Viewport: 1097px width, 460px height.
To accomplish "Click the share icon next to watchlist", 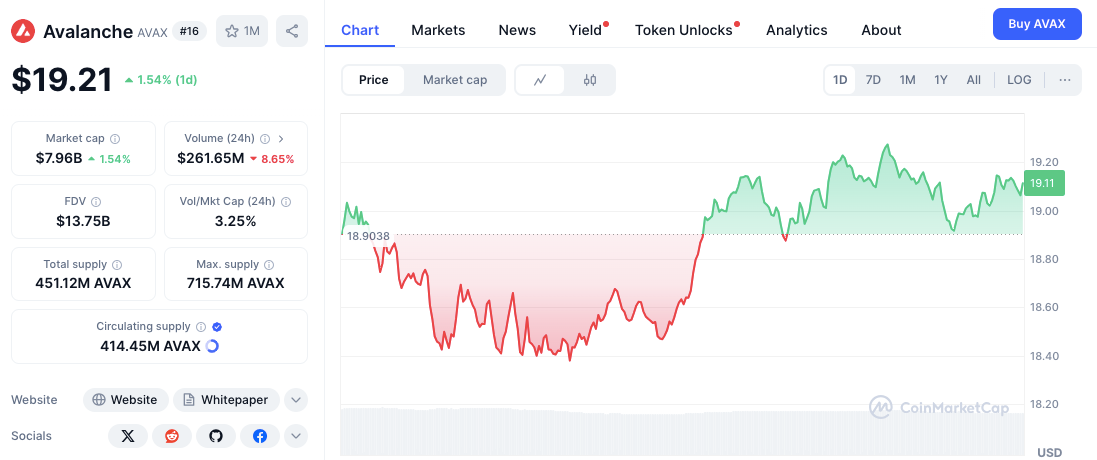I will 292,31.
